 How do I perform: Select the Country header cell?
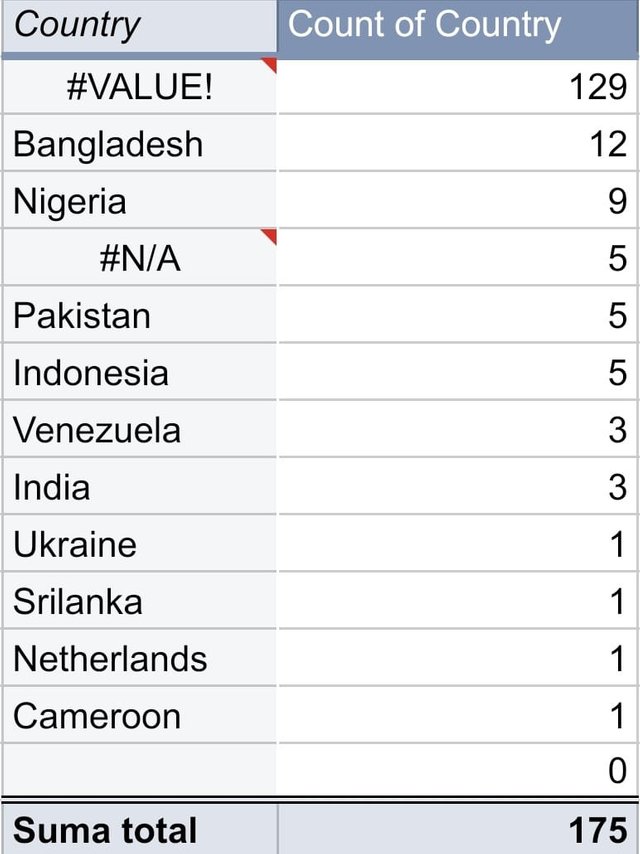139,26
